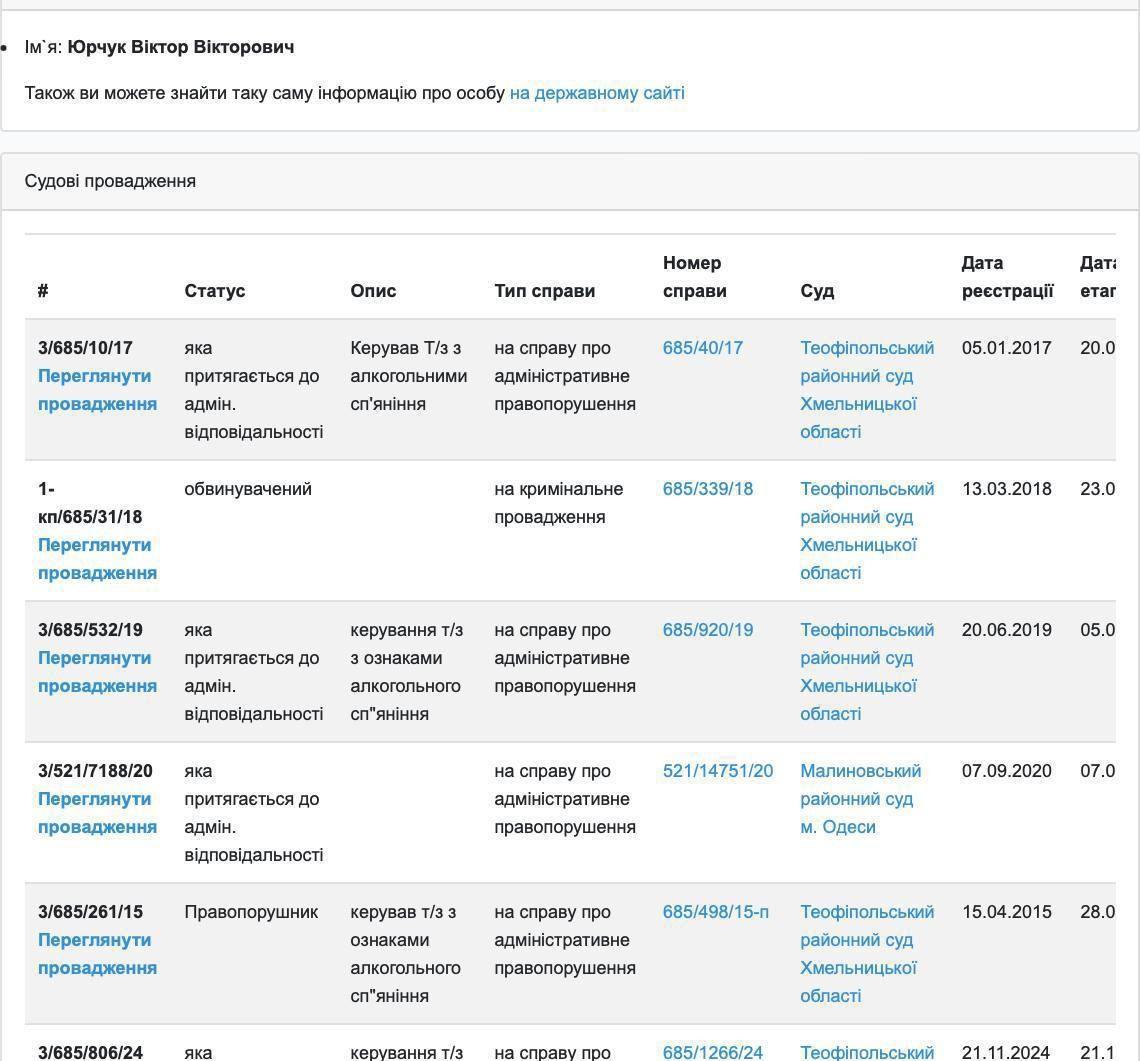View proceedings for case 3/685/532/19
1140x1061 pixels.
(97, 672)
